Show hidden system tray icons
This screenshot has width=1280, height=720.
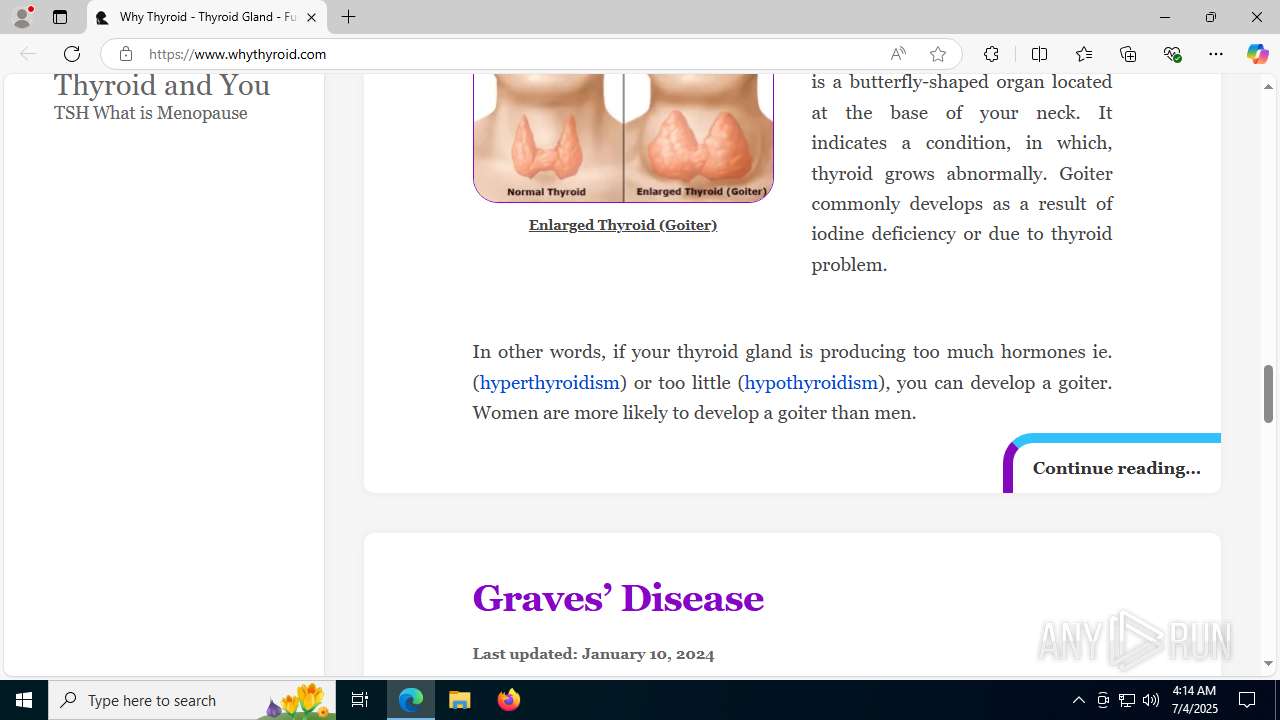[1078, 700]
